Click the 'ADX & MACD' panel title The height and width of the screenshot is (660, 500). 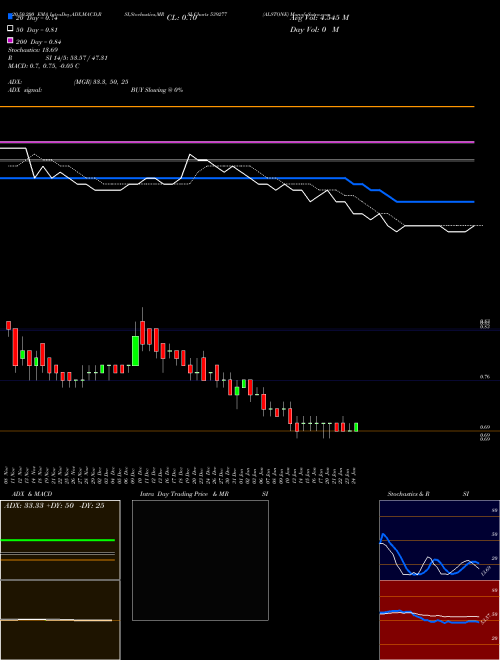32,494
